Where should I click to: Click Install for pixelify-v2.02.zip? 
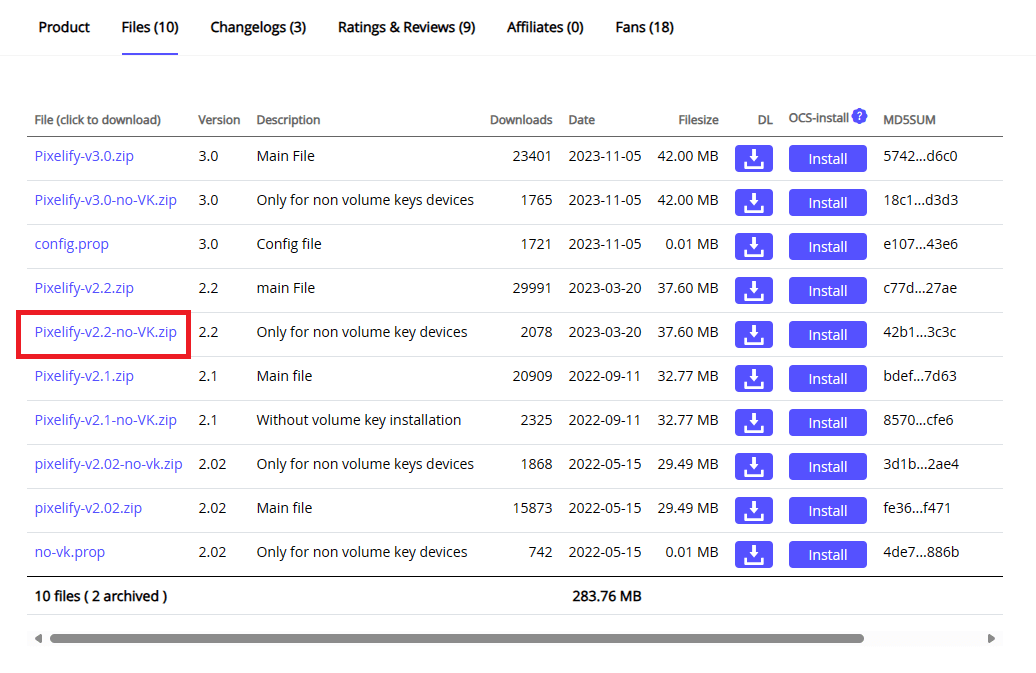pyautogui.click(x=827, y=511)
